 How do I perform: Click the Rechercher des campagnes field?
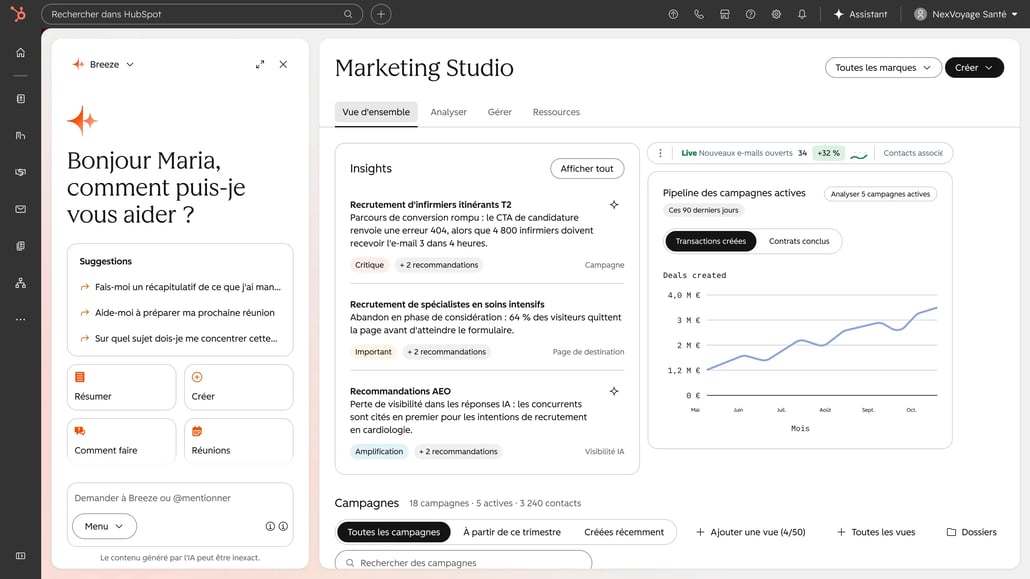click(x=463, y=562)
